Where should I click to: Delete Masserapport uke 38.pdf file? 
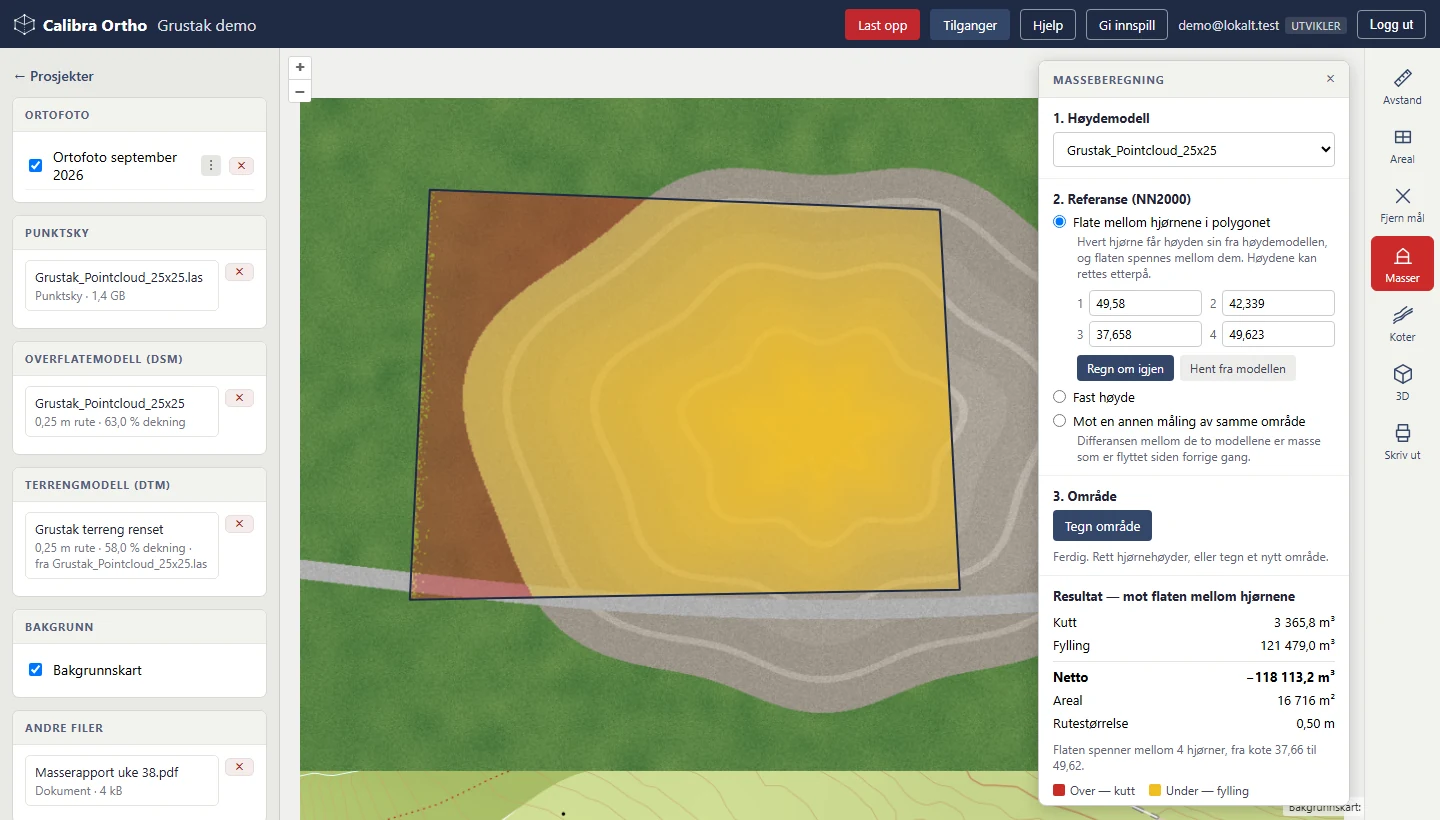click(239, 767)
